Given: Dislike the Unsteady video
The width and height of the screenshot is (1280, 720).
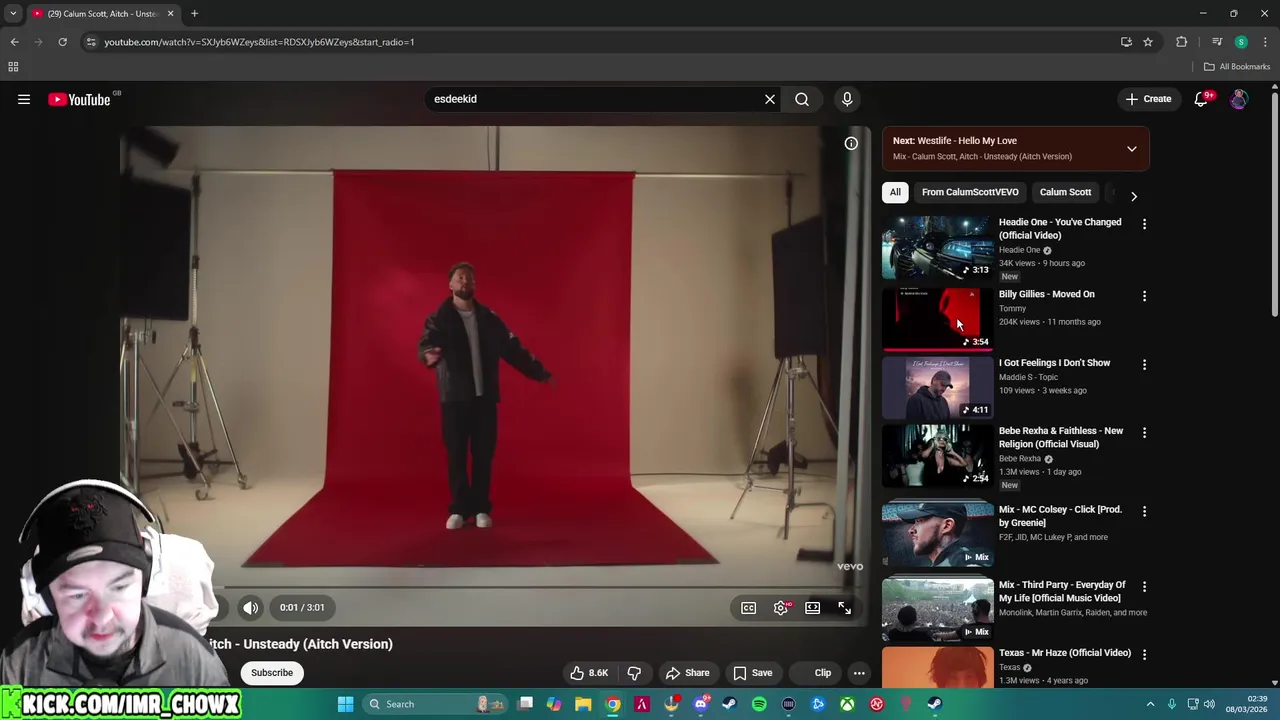Looking at the screenshot, I should (633, 673).
